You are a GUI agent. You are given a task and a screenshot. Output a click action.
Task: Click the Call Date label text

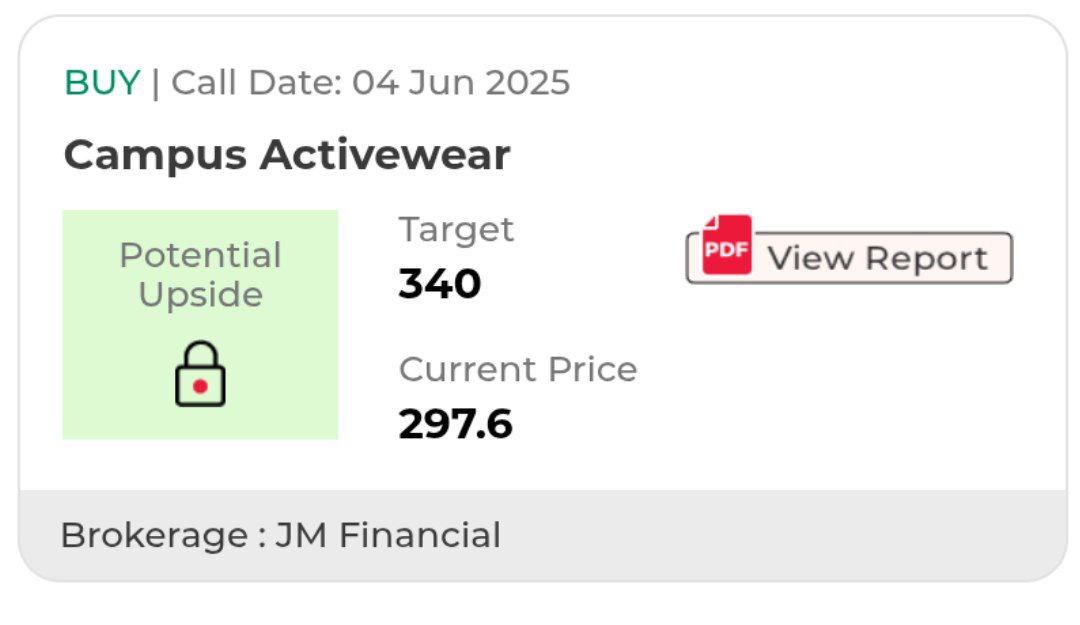pyautogui.click(x=256, y=82)
